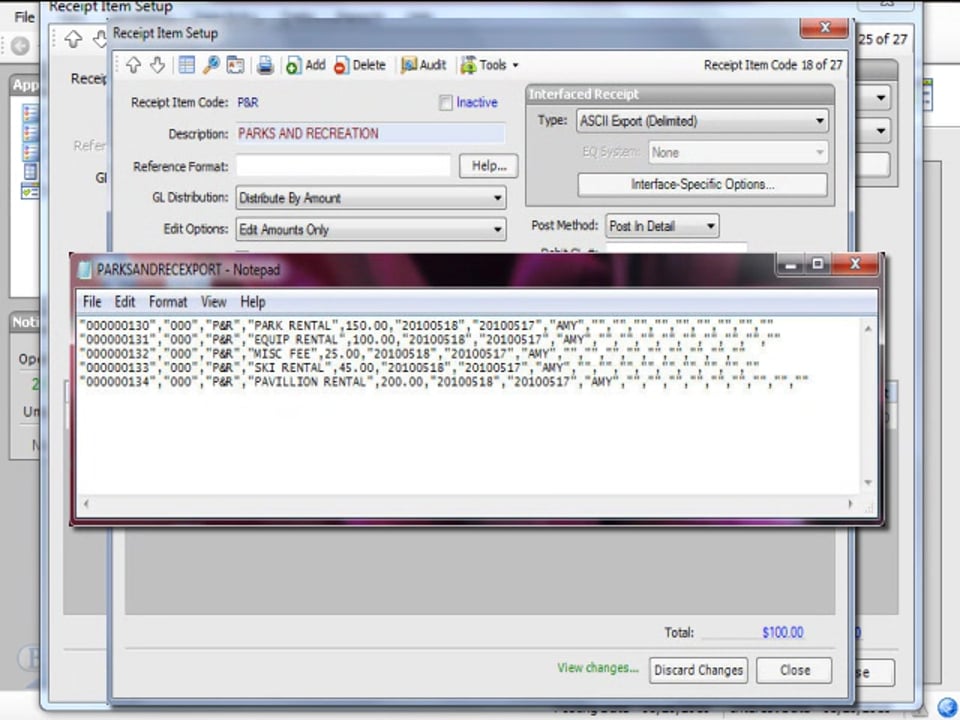Image resolution: width=960 pixels, height=720 pixels.
Task: Select the table icon in left App panel
Action: 30,171
